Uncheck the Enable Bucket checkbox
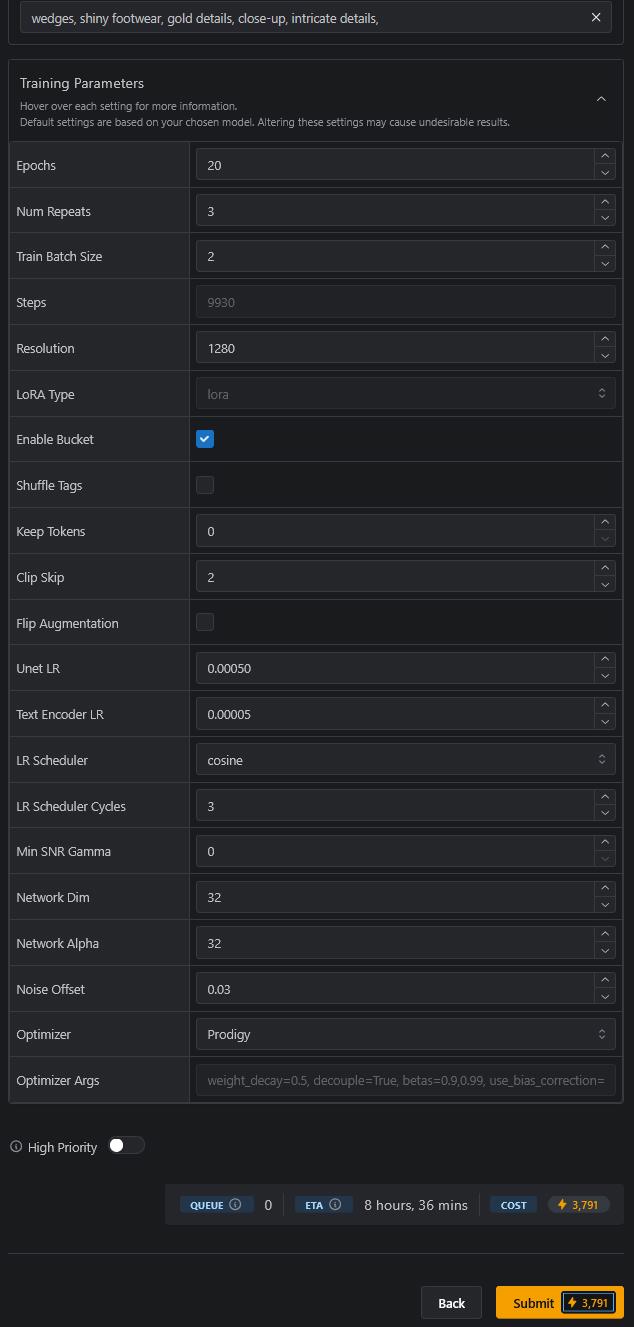This screenshot has height=1327, width=634. [205, 439]
